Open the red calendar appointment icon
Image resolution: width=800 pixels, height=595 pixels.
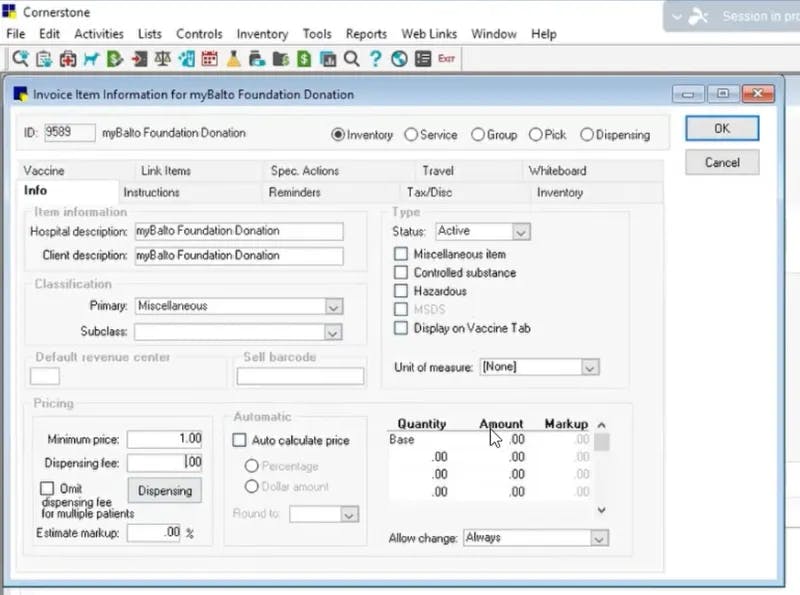point(209,59)
